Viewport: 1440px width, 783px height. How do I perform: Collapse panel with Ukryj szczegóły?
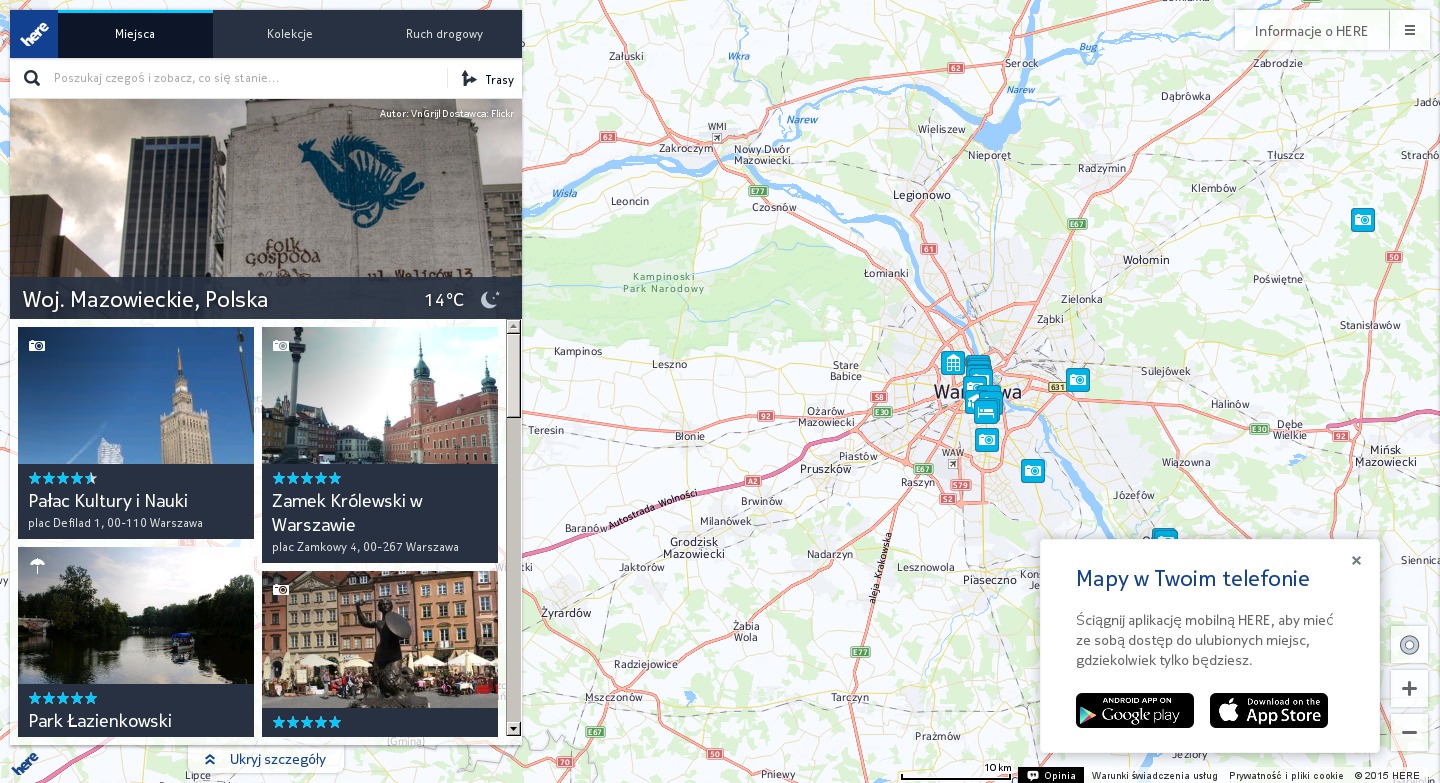266,759
